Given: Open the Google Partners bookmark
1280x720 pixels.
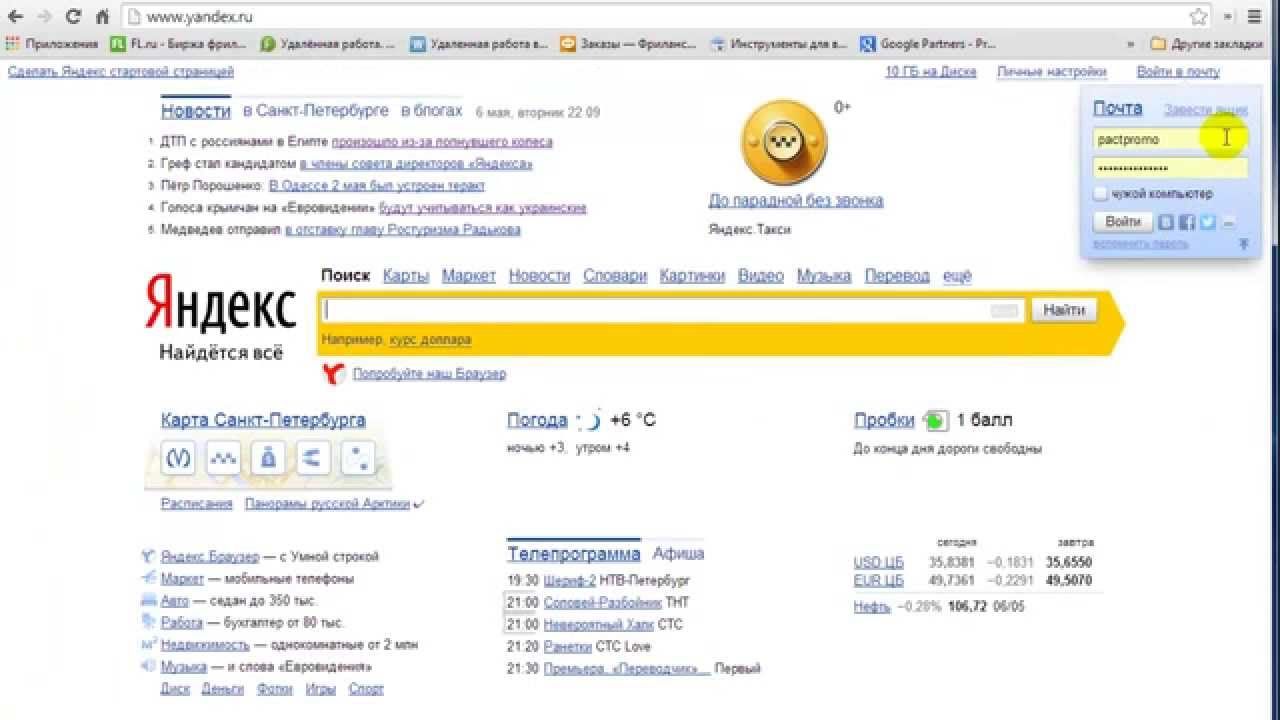Looking at the screenshot, I should [x=928, y=44].
